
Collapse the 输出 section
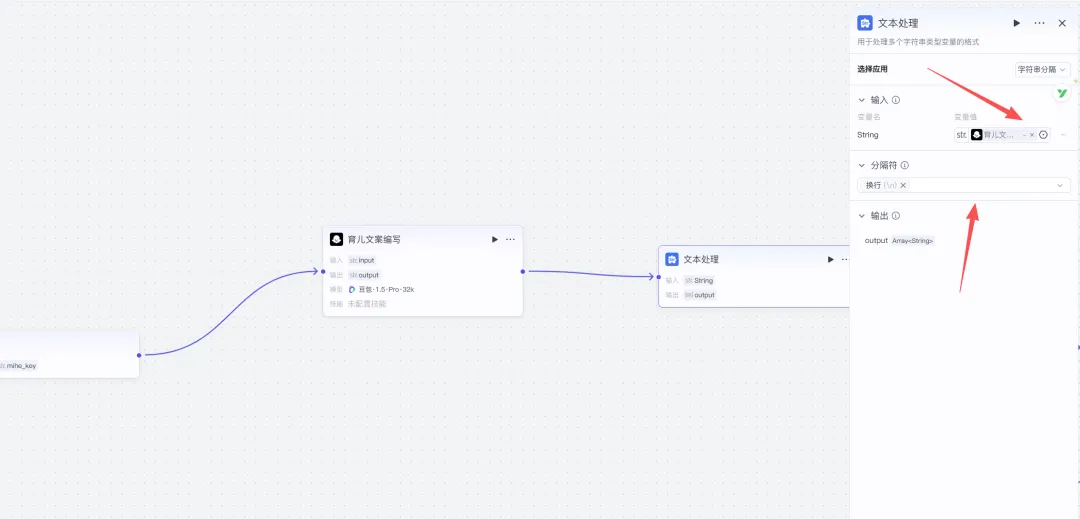click(862, 216)
